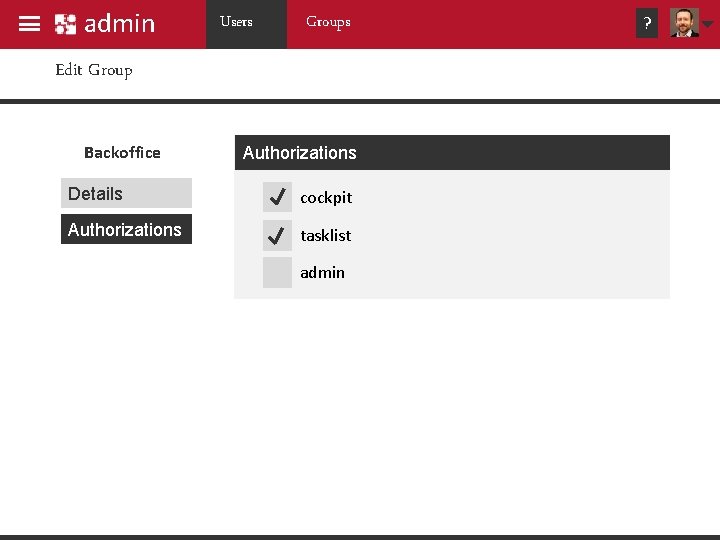Viewport: 720px width, 540px height.
Task: Open the help question mark button
Action: [x=647, y=23]
